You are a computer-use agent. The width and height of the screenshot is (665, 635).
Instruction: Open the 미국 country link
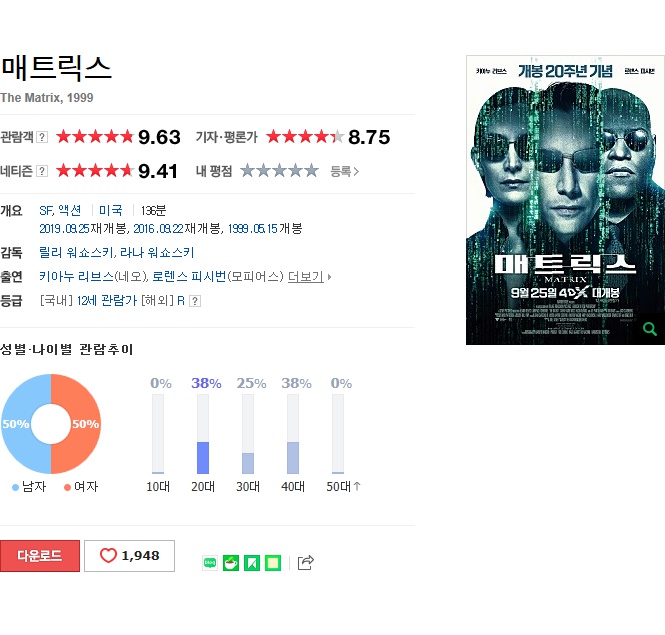tap(110, 210)
